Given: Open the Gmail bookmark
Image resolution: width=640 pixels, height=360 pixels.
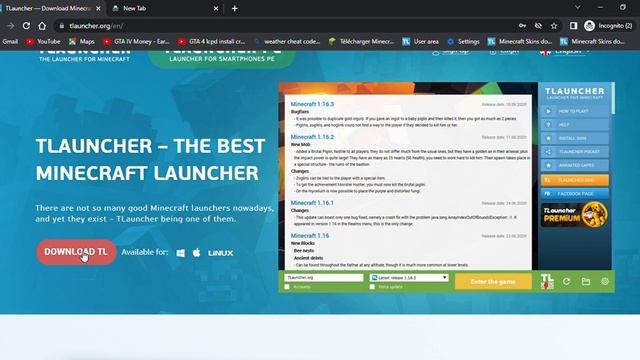Looking at the screenshot, I should 10,41.
